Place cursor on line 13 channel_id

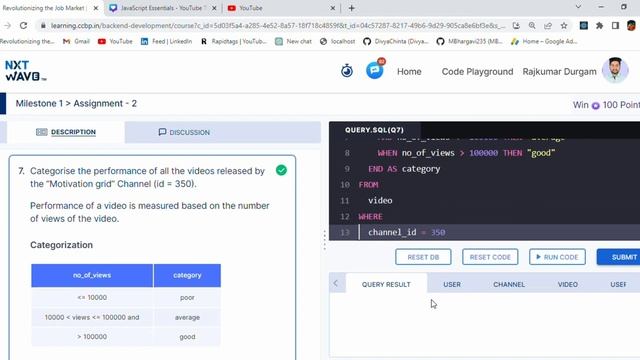point(392,232)
